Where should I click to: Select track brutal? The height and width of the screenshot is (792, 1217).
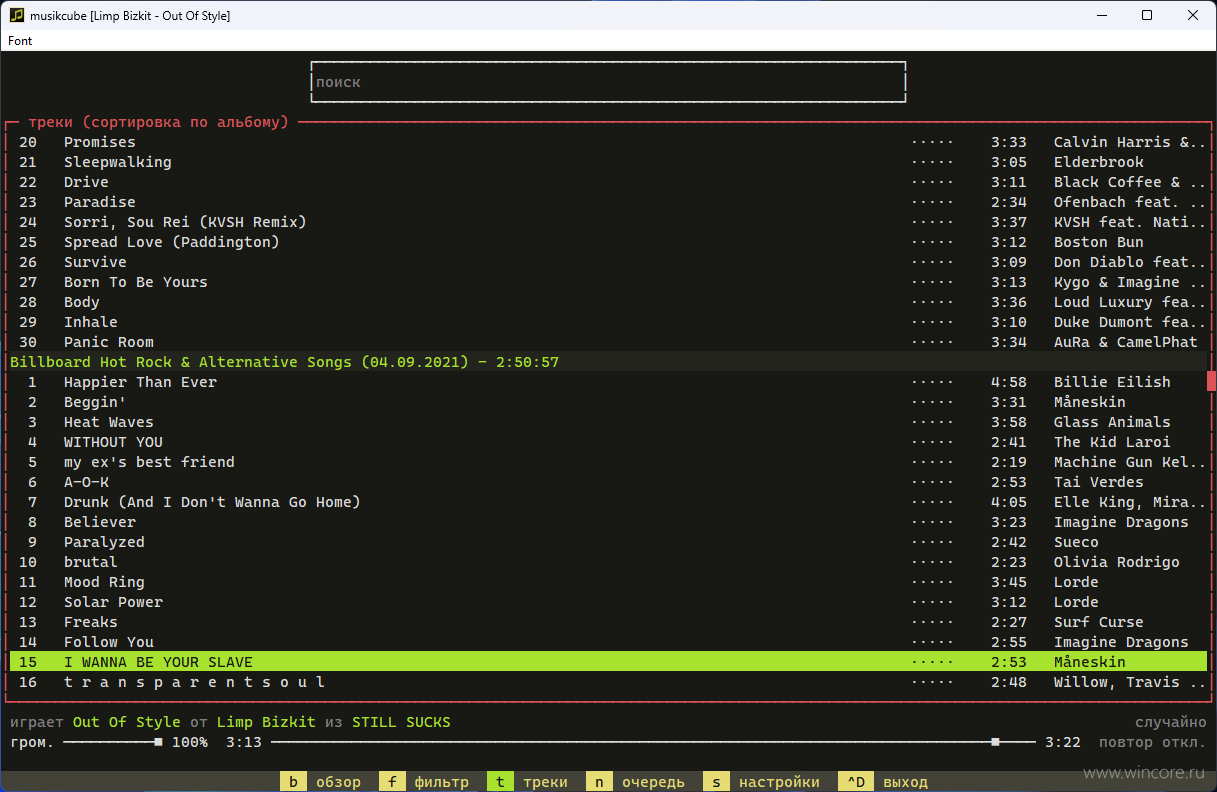[608, 562]
